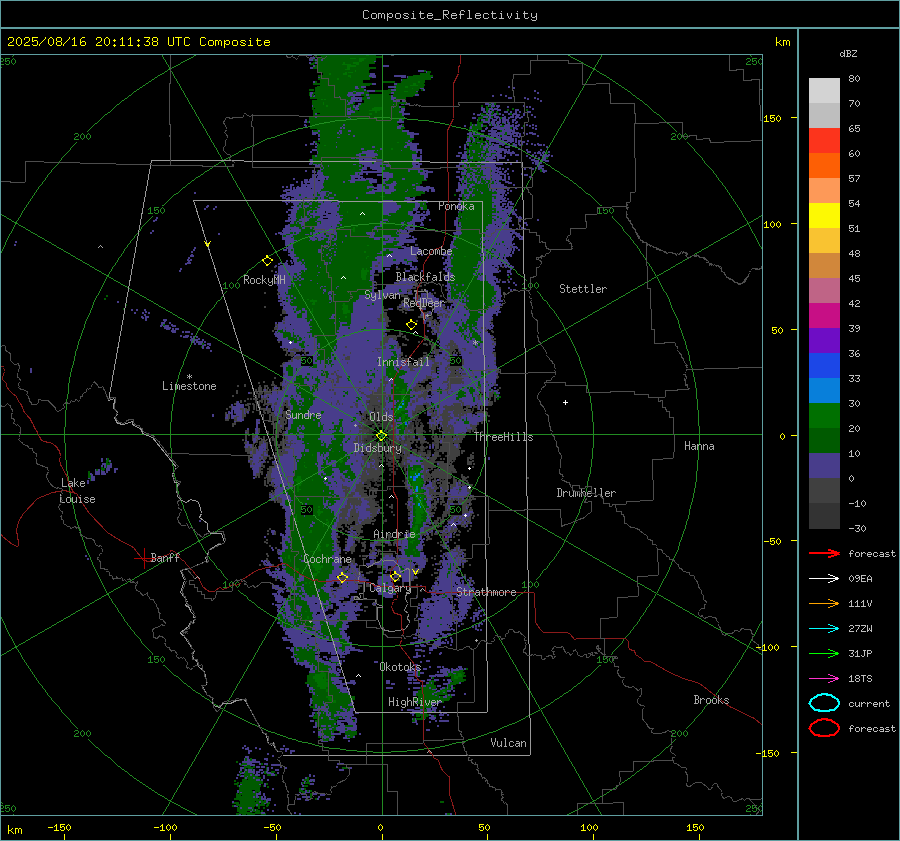900x841 pixels.
Task: Click the Sundre label
Action: point(303,415)
